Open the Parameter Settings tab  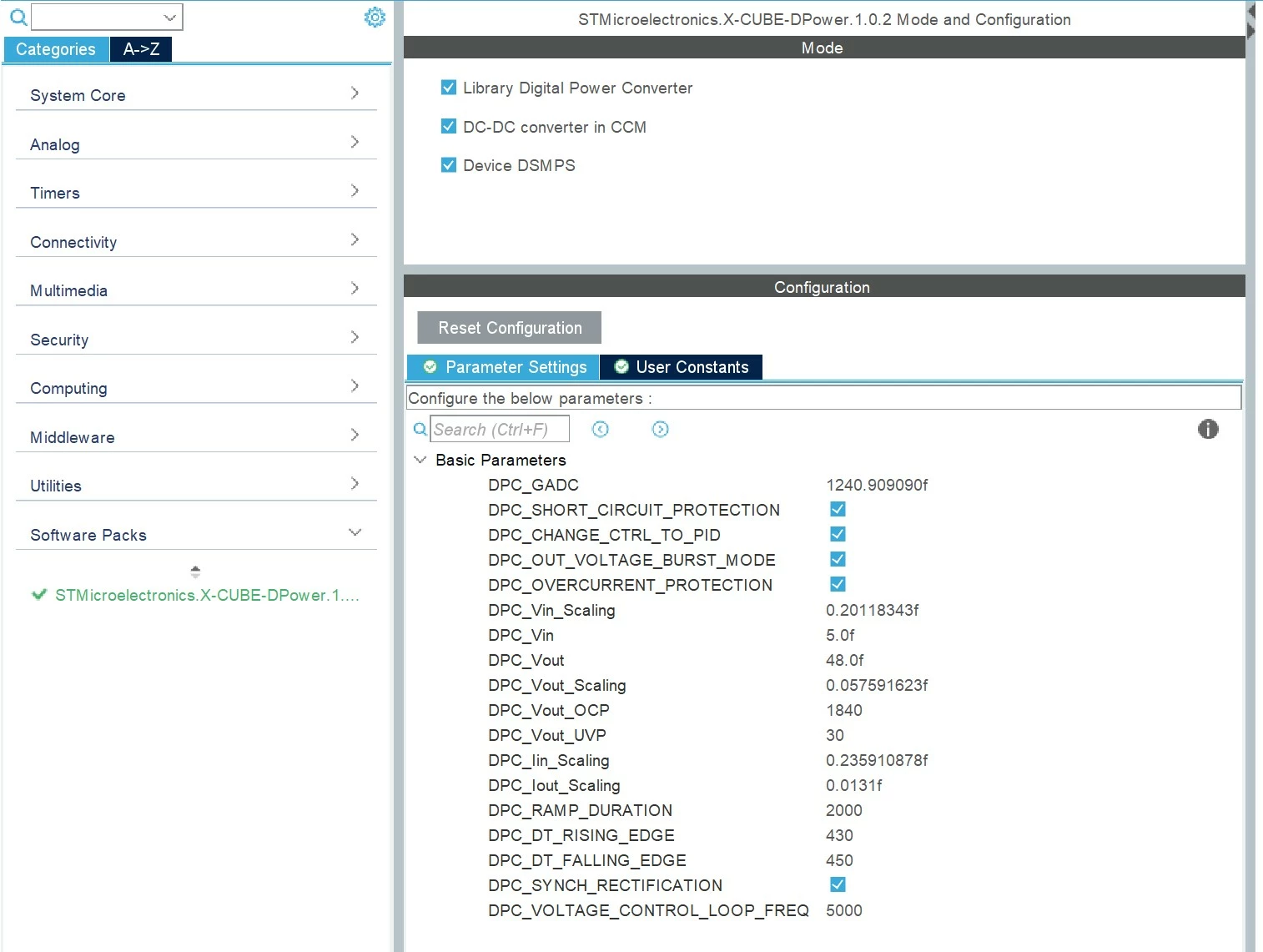tap(503, 367)
